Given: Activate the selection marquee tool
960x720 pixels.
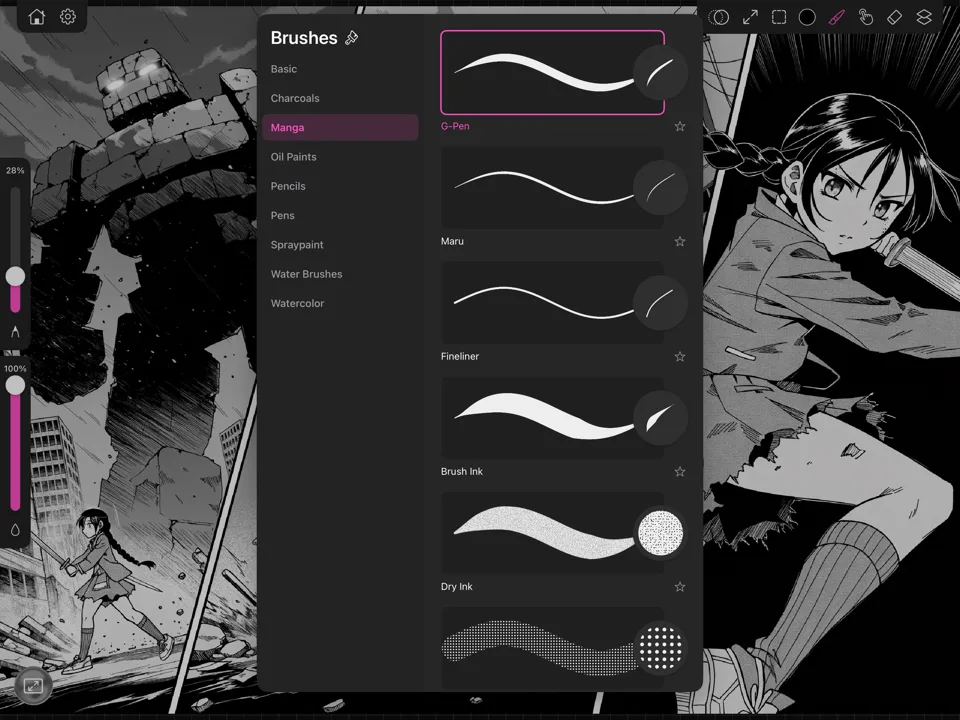Looking at the screenshot, I should click(779, 17).
